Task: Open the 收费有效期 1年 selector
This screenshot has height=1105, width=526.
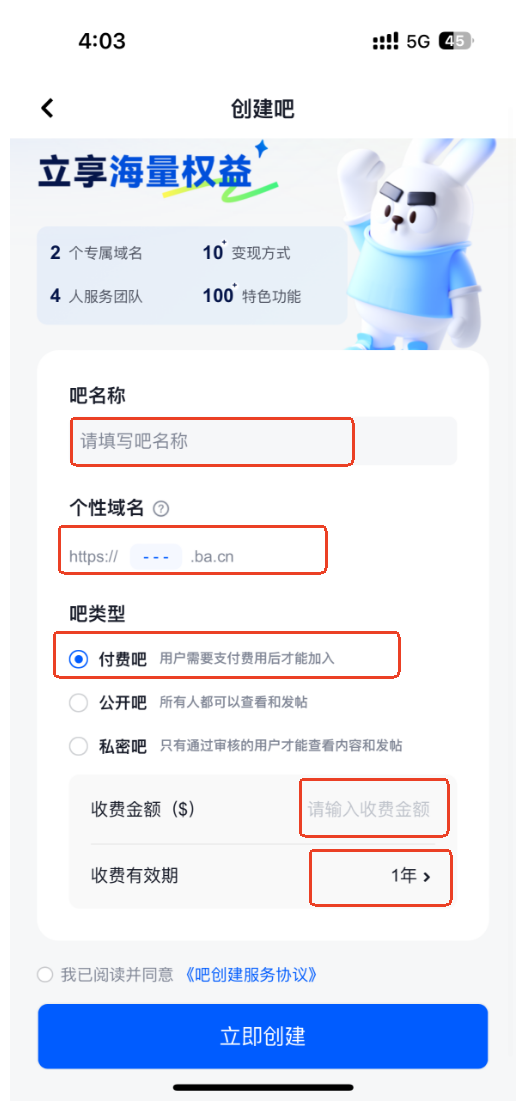Action: click(262, 876)
